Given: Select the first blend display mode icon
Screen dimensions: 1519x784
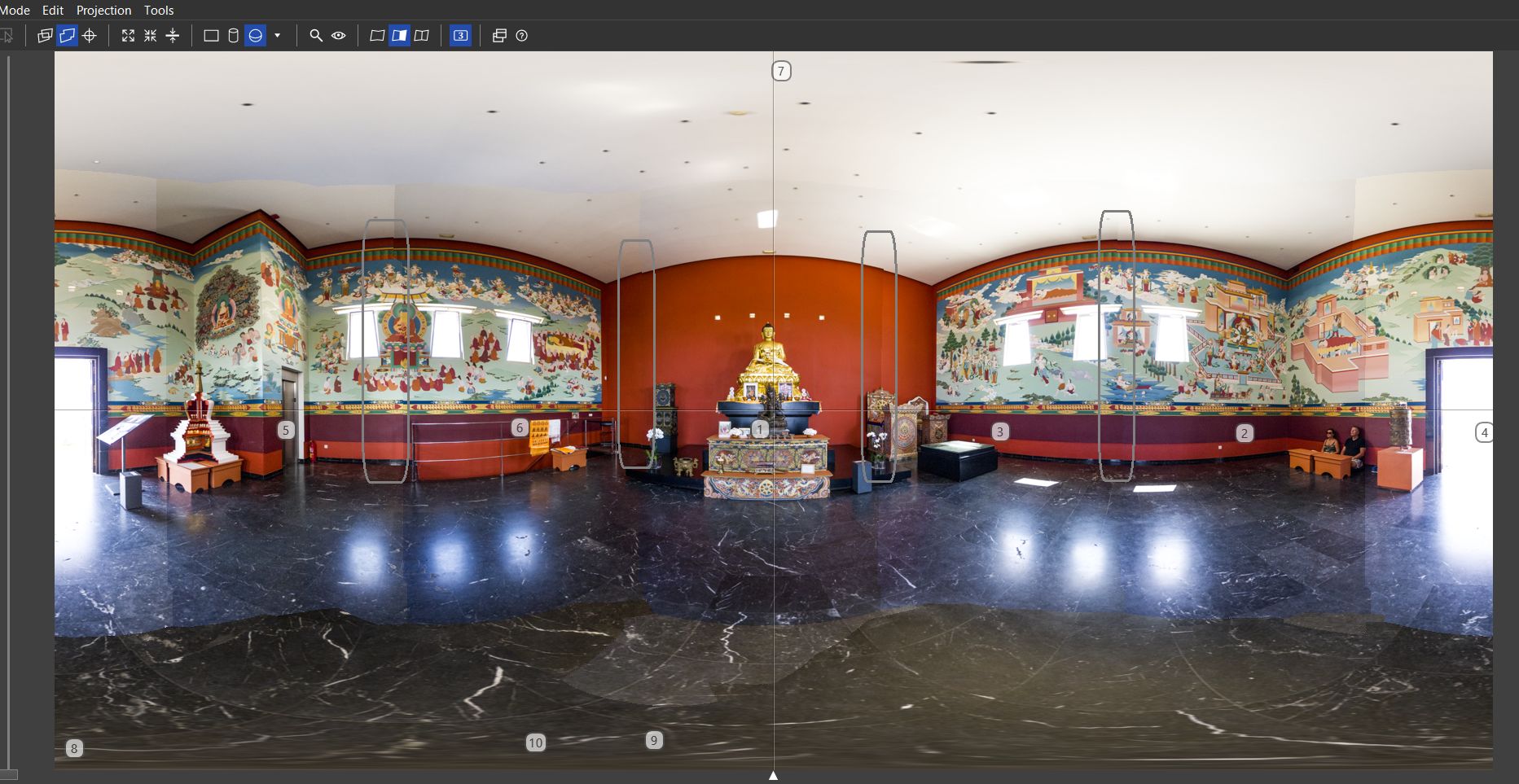Looking at the screenshot, I should (x=377, y=36).
